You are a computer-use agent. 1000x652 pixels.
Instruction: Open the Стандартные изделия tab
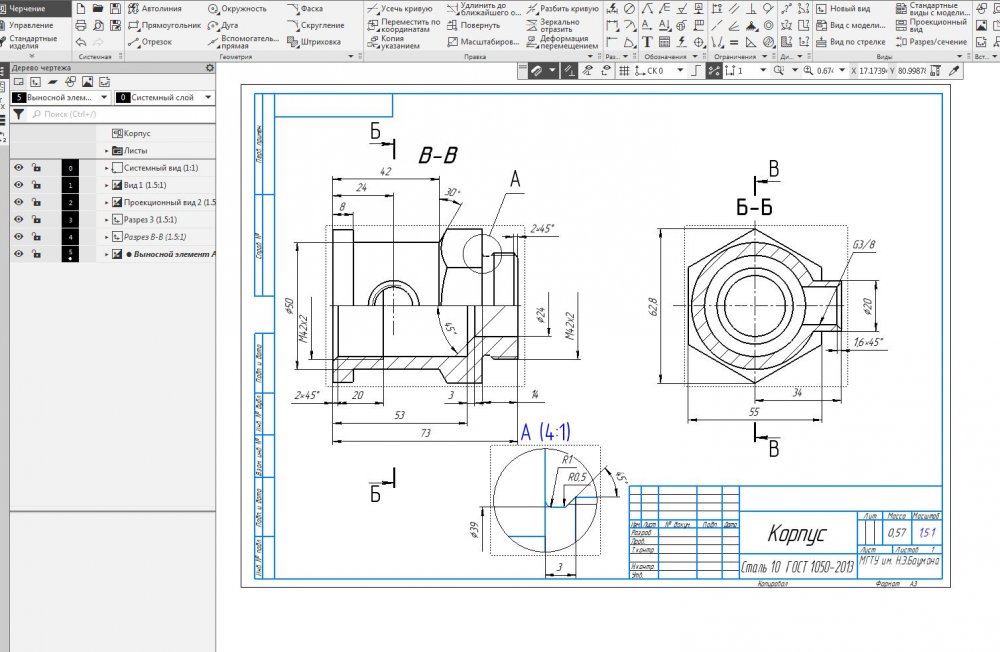click(x=33, y=43)
